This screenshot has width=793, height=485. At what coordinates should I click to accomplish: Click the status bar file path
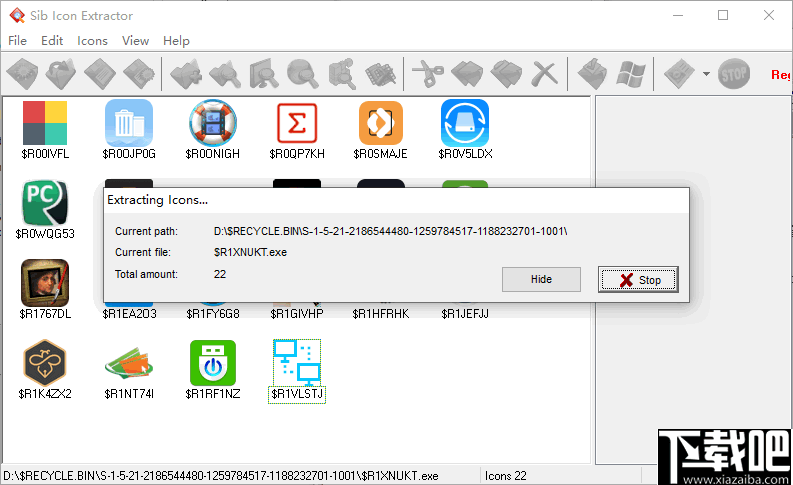(x=221, y=476)
